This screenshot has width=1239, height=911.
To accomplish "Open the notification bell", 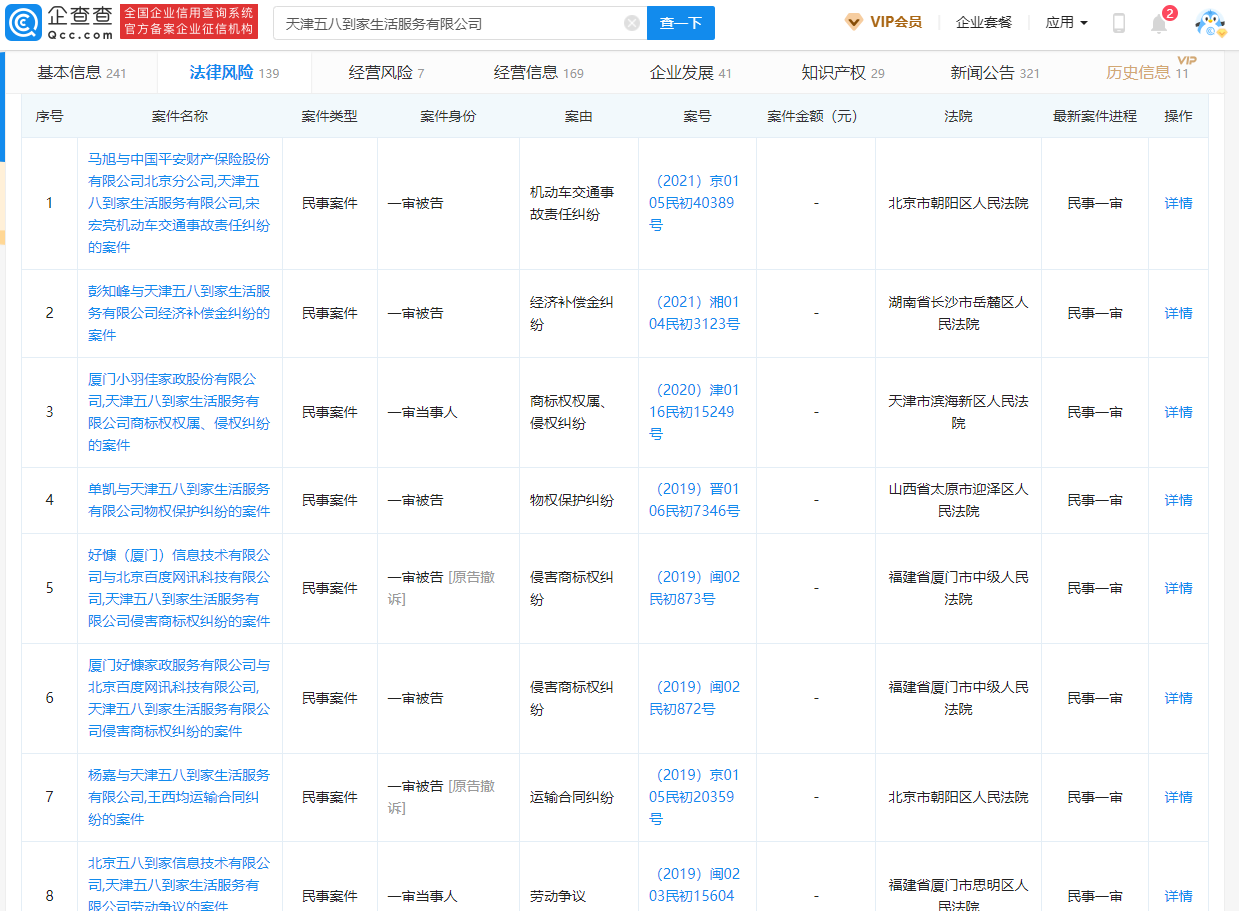I will 1159,23.
